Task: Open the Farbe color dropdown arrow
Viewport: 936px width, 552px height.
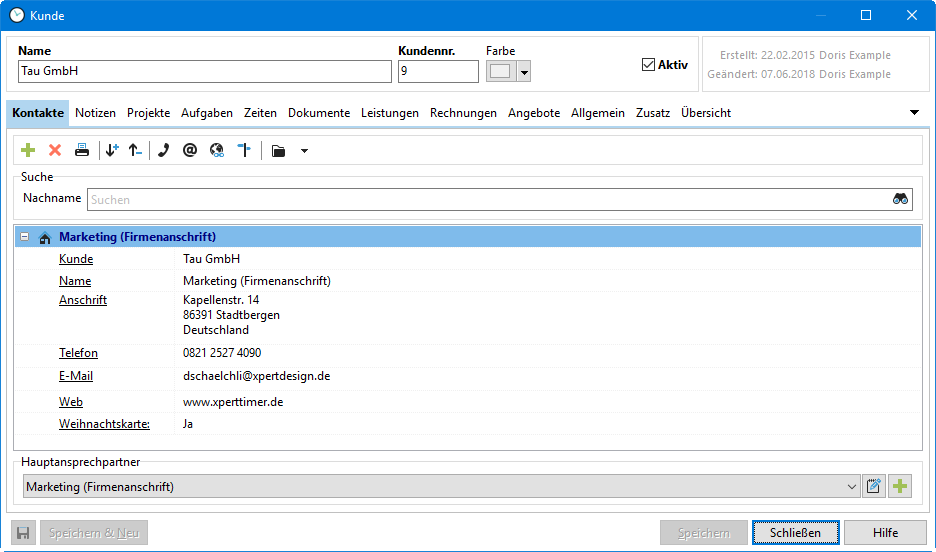Action: coord(524,72)
